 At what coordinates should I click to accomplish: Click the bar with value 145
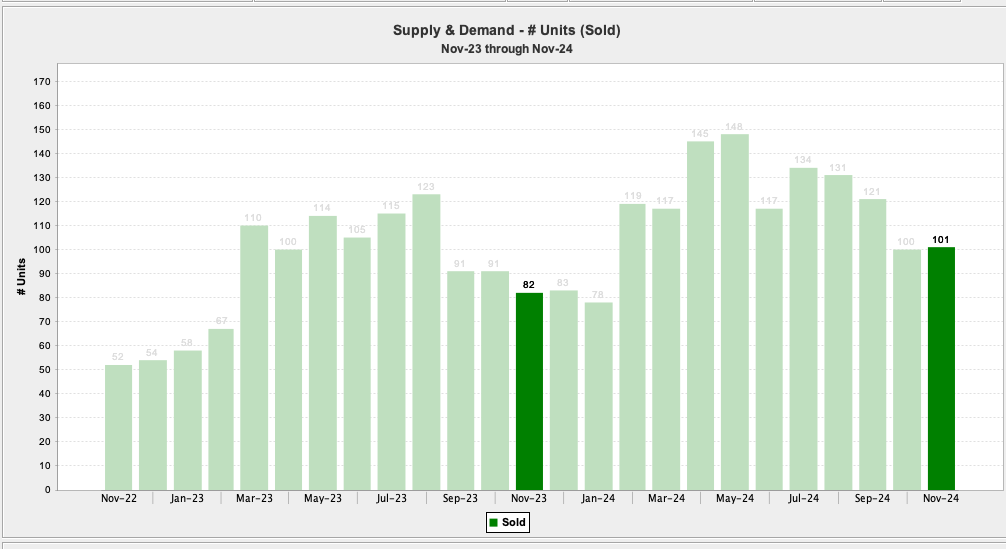pyautogui.click(x=701, y=315)
